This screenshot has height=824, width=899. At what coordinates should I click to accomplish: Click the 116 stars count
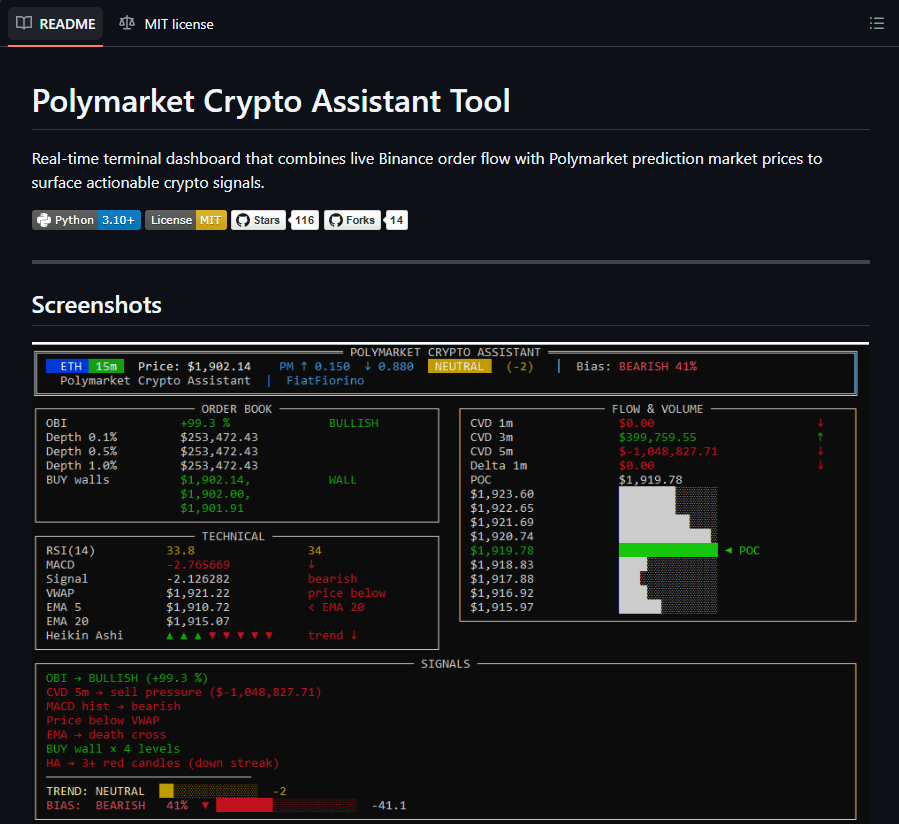click(304, 220)
